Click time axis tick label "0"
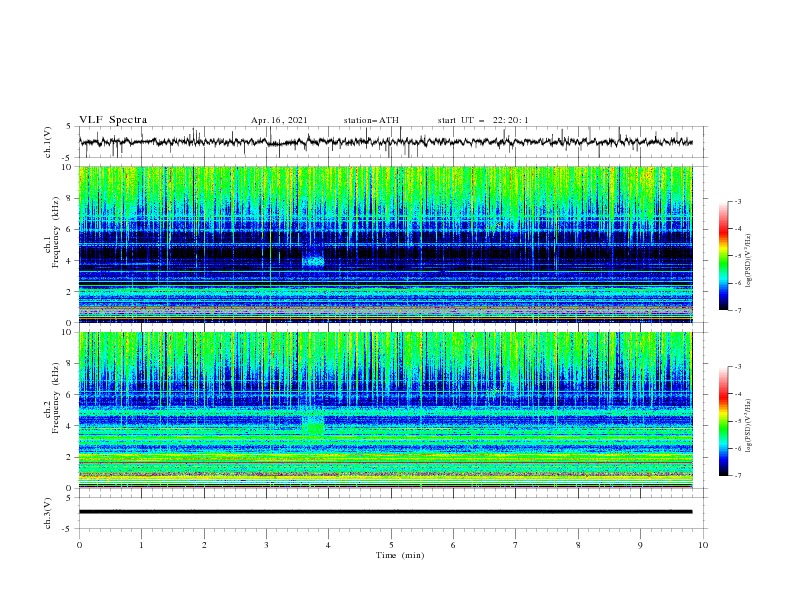Image resolution: width=792 pixels, height=612 pixels. coord(79,545)
